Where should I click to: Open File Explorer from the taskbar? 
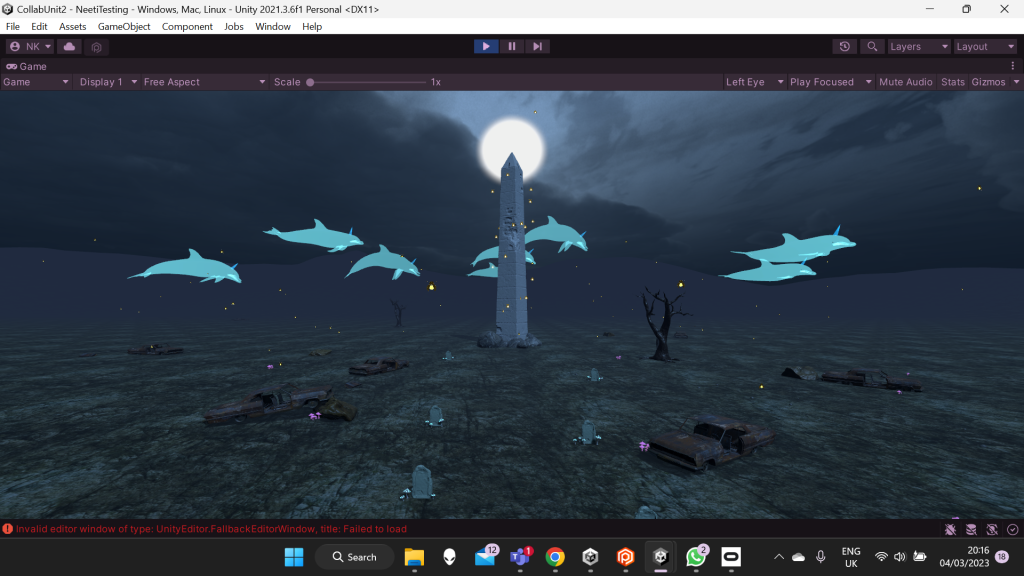pos(414,557)
